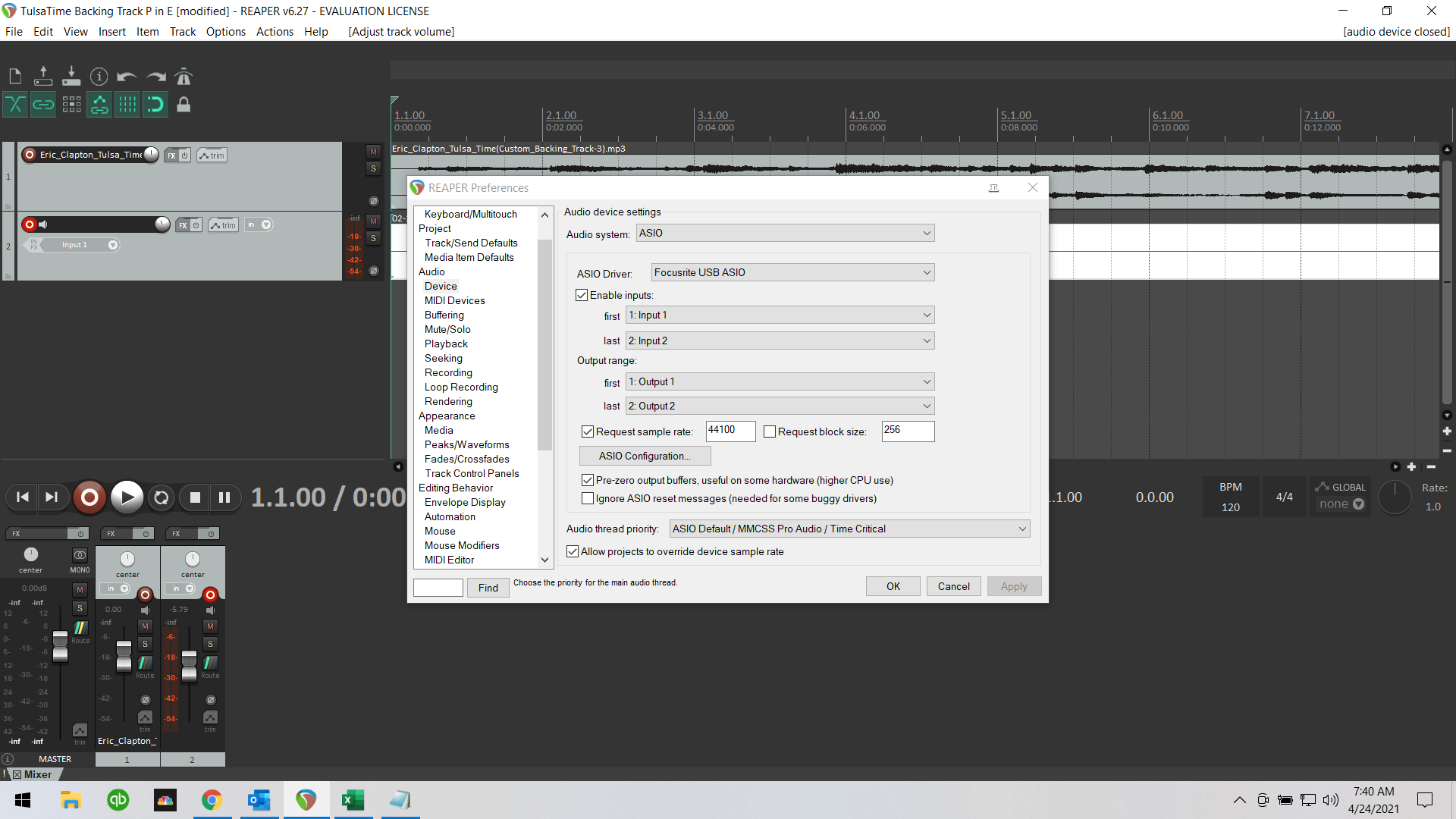Toggle the transport Repeat button
The image size is (1456, 819).
[x=161, y=497]
